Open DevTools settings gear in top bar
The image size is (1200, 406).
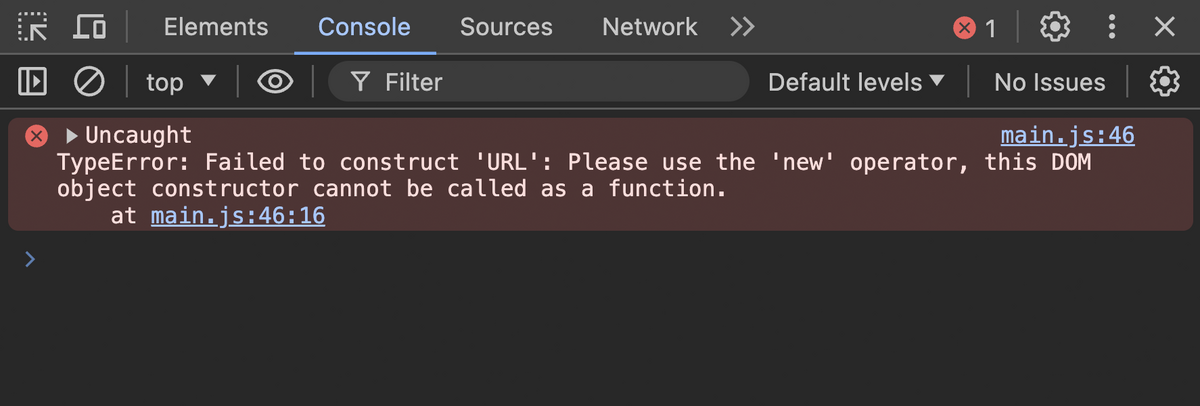(1055, 27)
